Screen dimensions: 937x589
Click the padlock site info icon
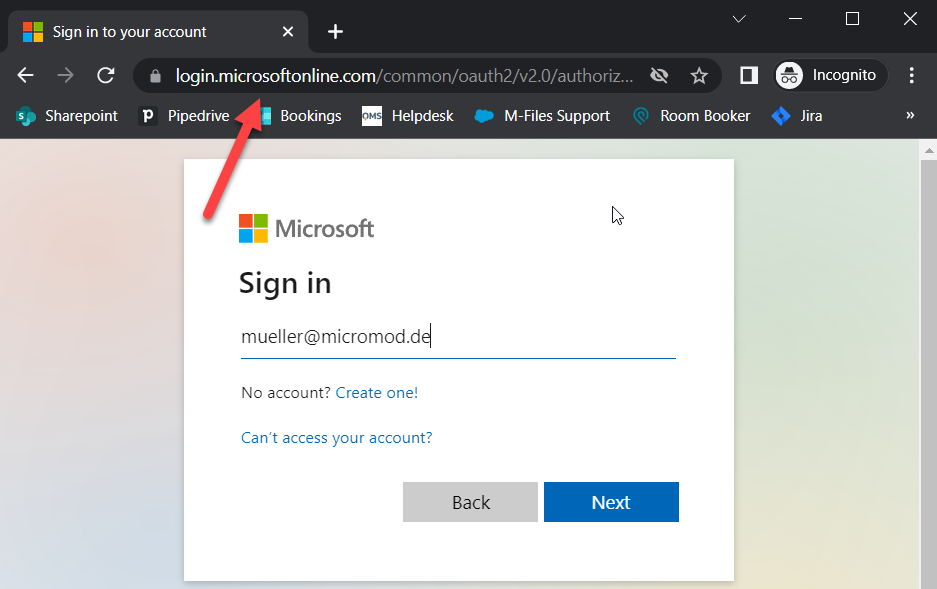click(154, 76)
